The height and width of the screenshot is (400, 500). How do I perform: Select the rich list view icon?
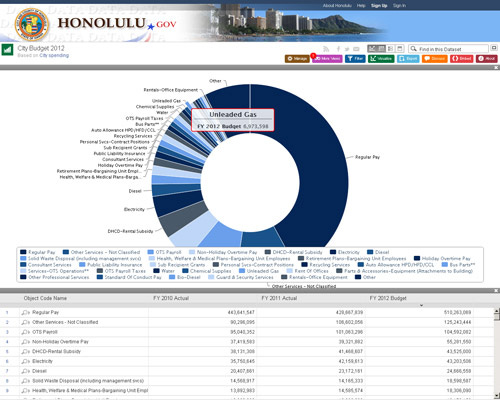click(390, 49)
